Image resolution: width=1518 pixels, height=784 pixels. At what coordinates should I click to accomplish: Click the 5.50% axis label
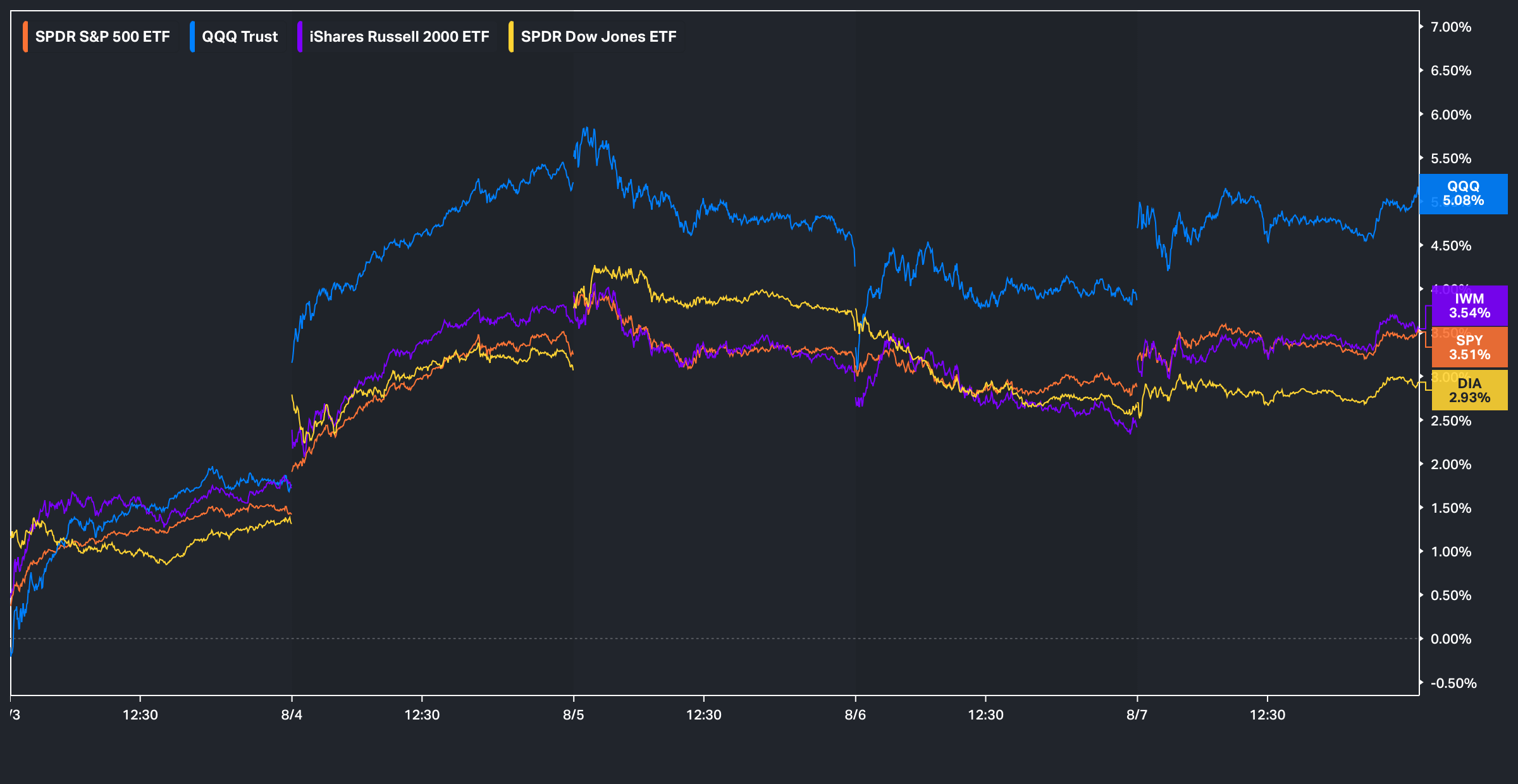pos(1451,159)
